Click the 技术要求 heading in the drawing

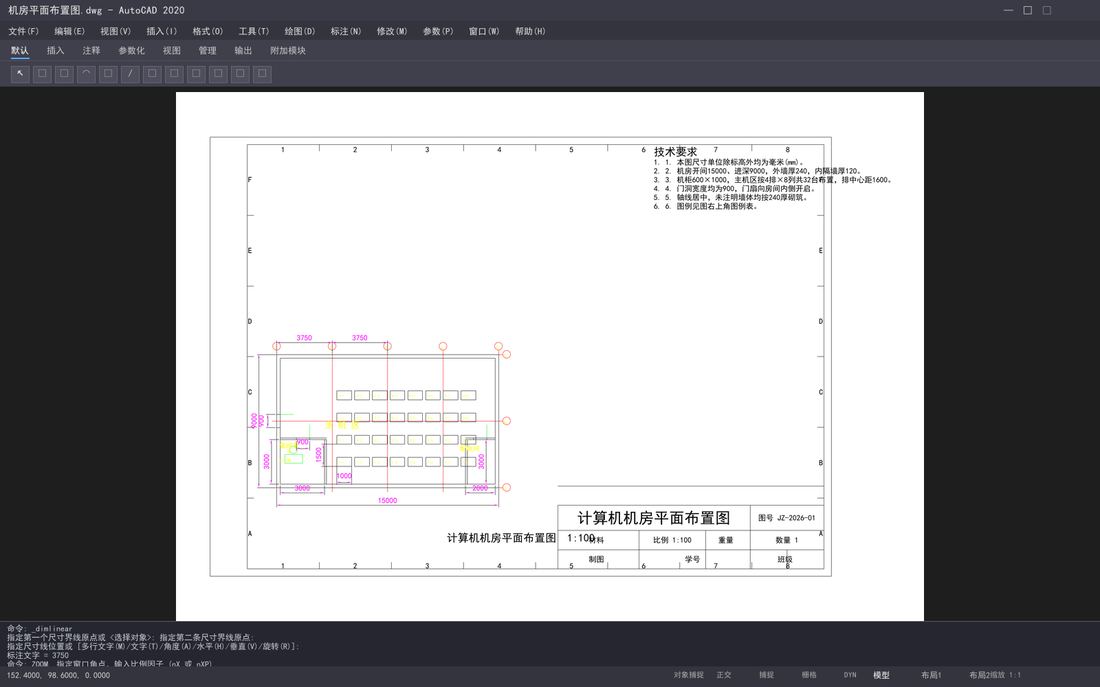tap(676, 152)
